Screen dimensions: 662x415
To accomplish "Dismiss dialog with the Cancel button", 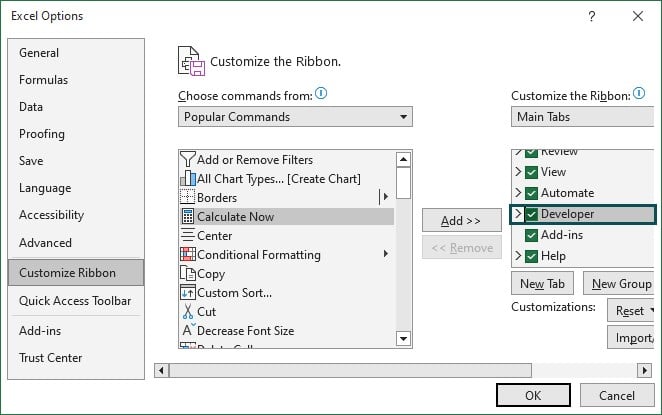I will pyautogui.click(x=617, y=395).
